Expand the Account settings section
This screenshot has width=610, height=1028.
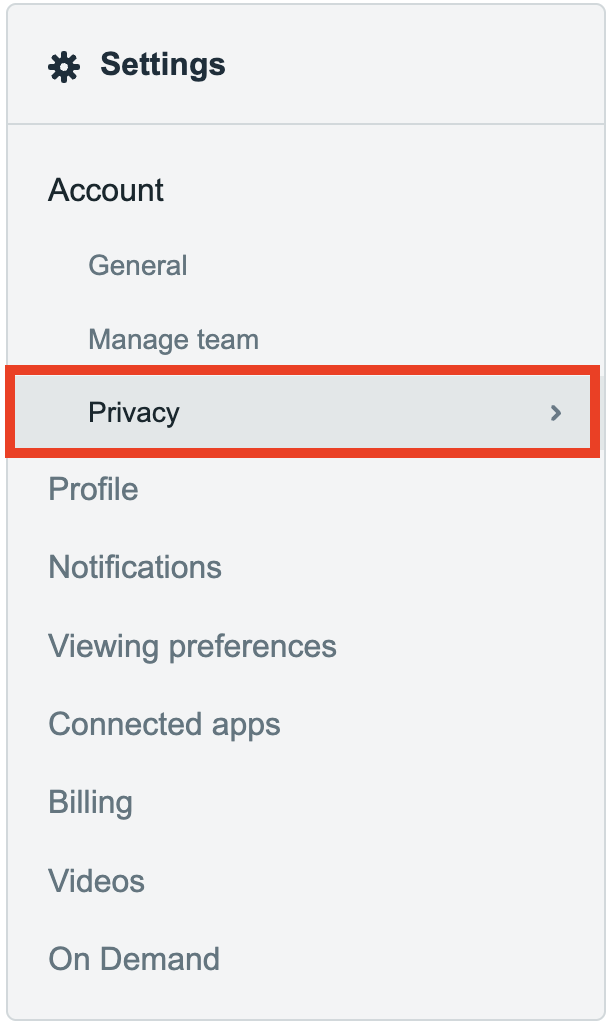[106, 190]
